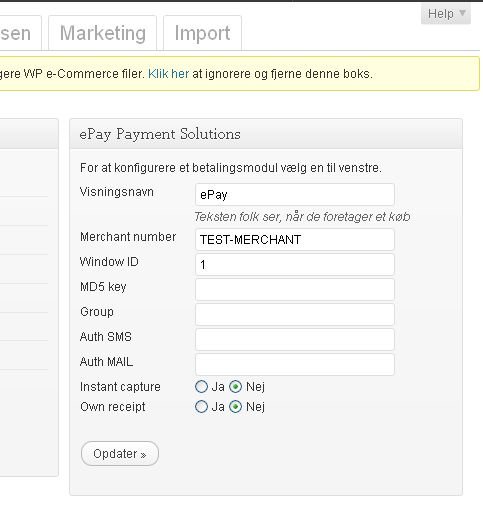Click the 'For at konfigurere' instruction text
The width and height of the screenshot is (483, 528).
point(231,168)
